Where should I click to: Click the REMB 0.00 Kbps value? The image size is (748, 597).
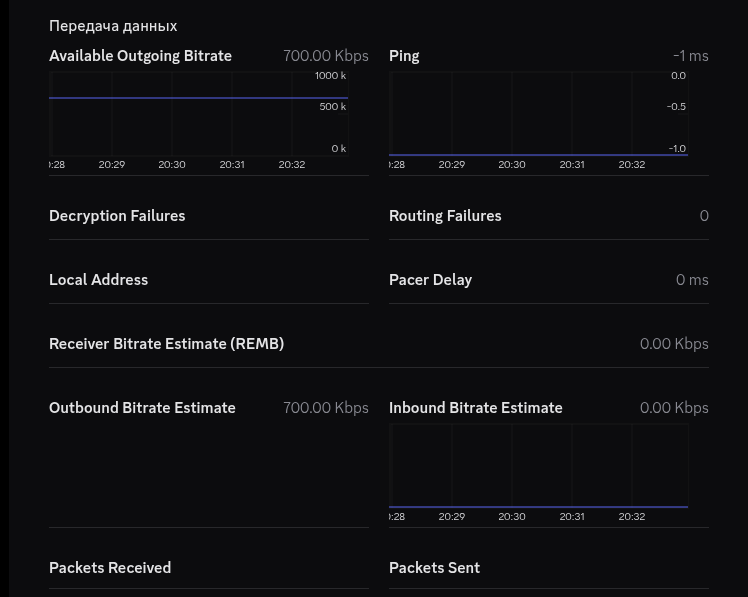pyautogui.click(x=674, y=344)
